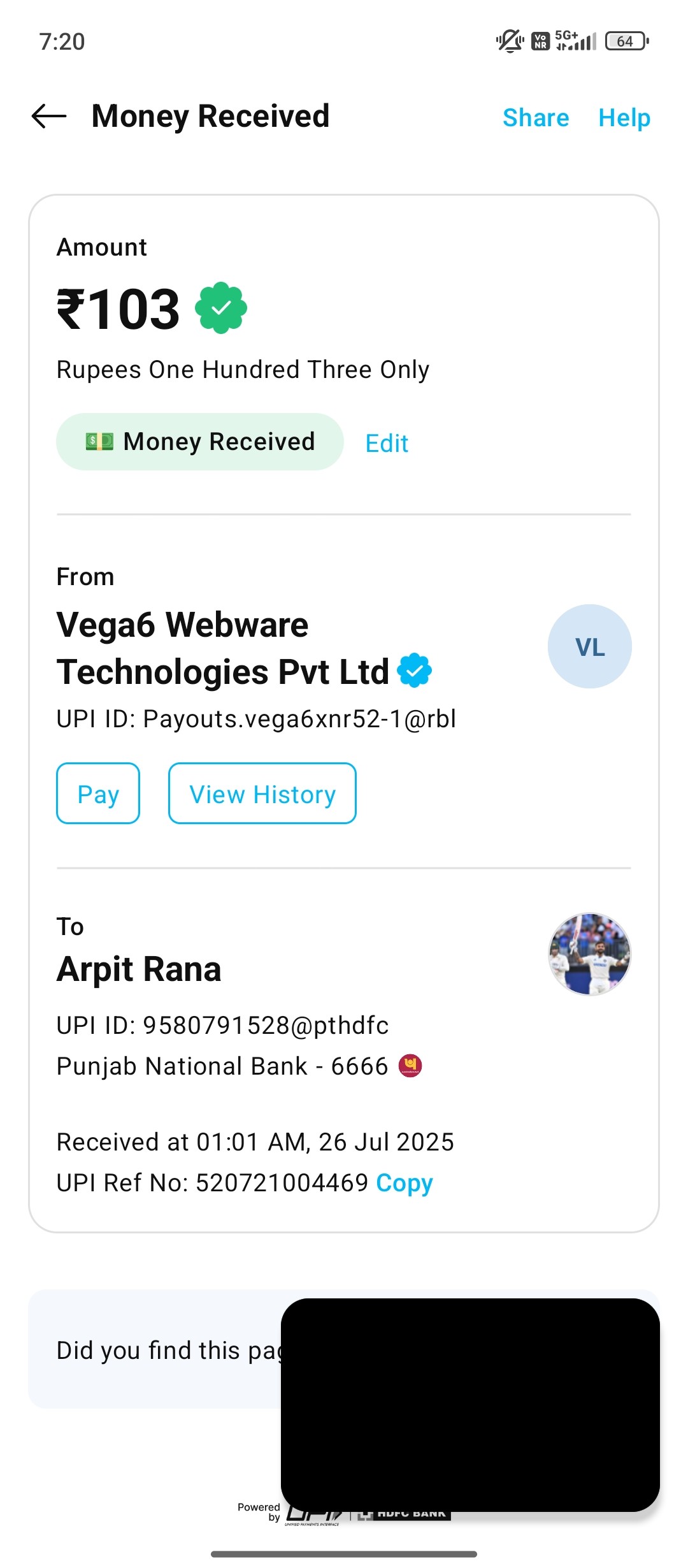The height and width of the screenshot is (1568, 688).
Task: Share this payment receipt
Action: [536, 118]
